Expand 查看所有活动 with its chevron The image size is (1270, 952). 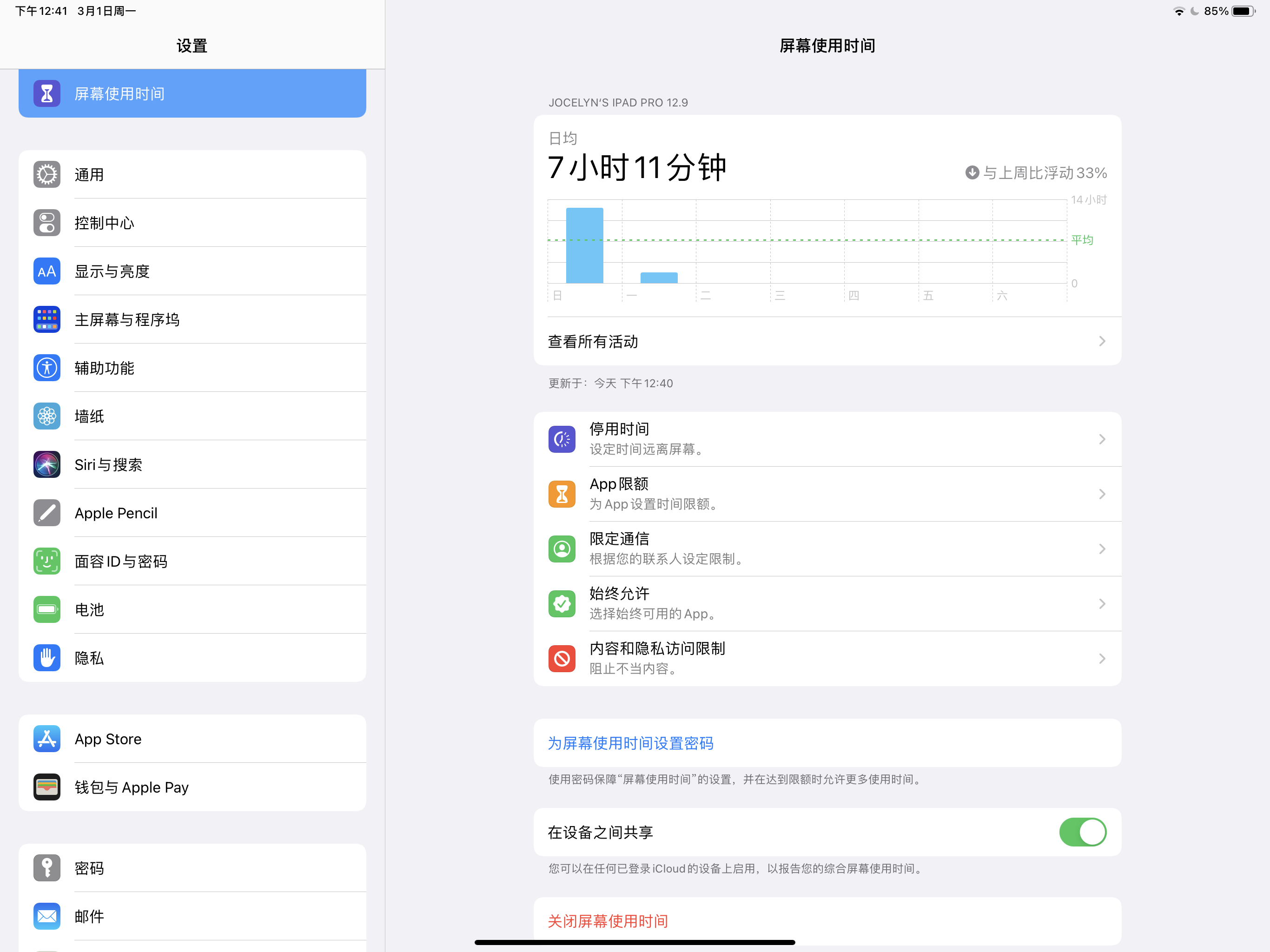click(1101, 342)
